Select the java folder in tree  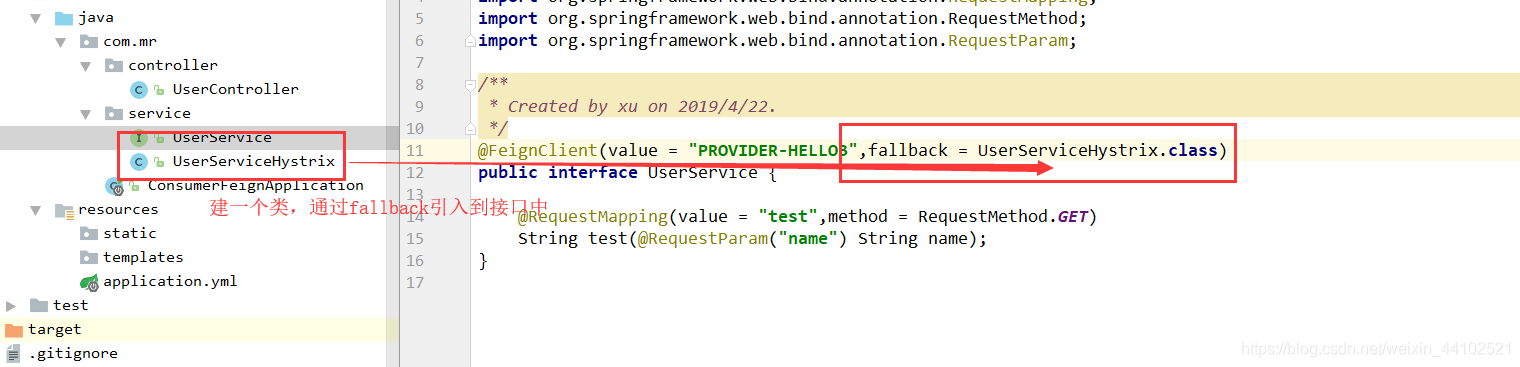[96, 17]
